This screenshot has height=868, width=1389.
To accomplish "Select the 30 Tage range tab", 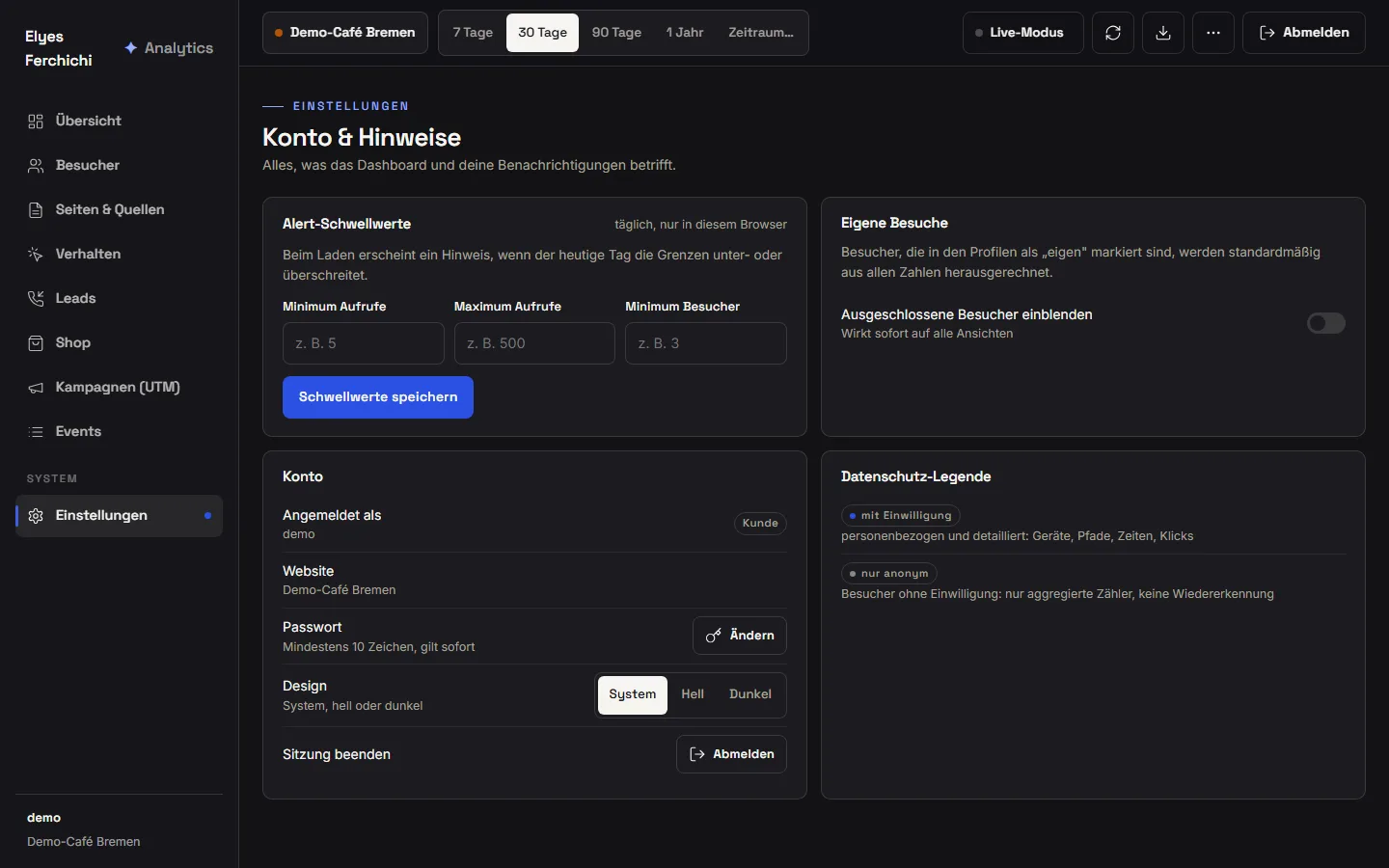I will 543,33.
